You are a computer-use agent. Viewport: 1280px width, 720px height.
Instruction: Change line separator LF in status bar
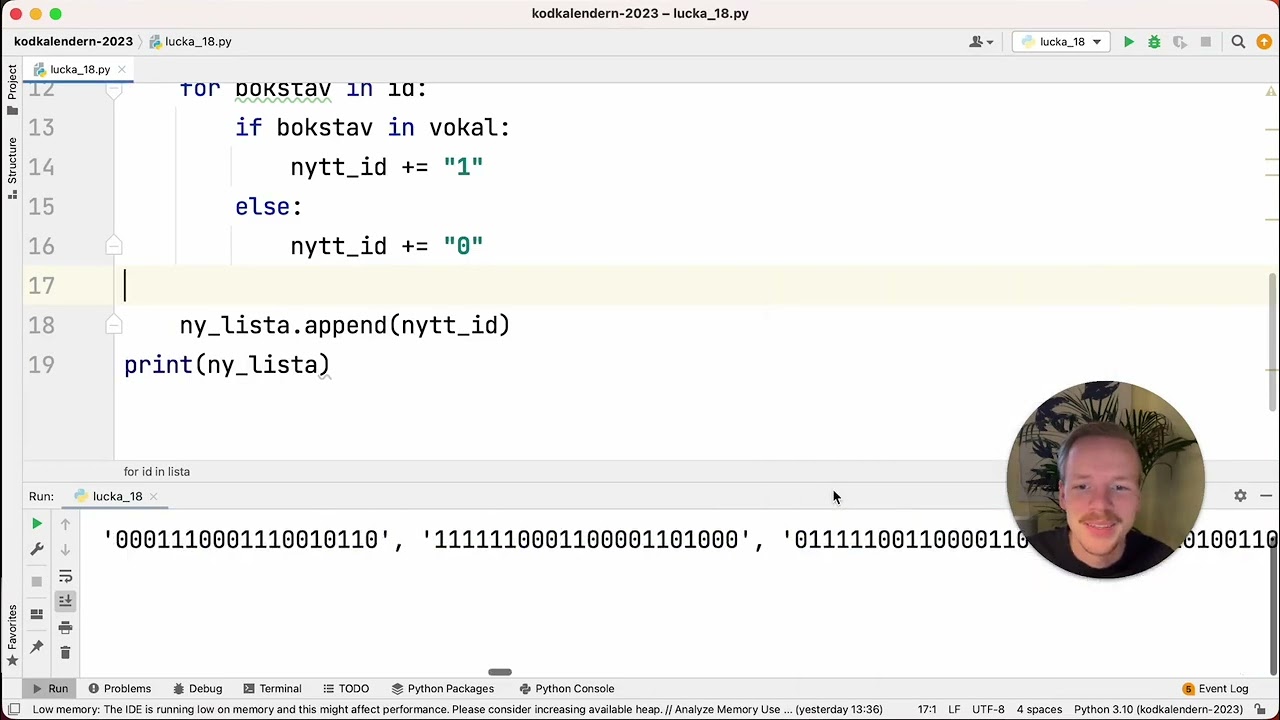(954, 709)
